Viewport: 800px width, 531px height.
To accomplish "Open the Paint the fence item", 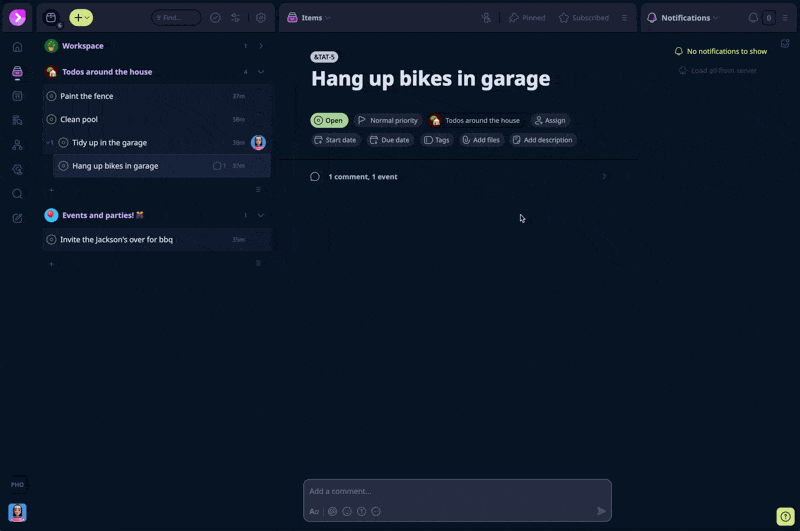I will 158,96.
